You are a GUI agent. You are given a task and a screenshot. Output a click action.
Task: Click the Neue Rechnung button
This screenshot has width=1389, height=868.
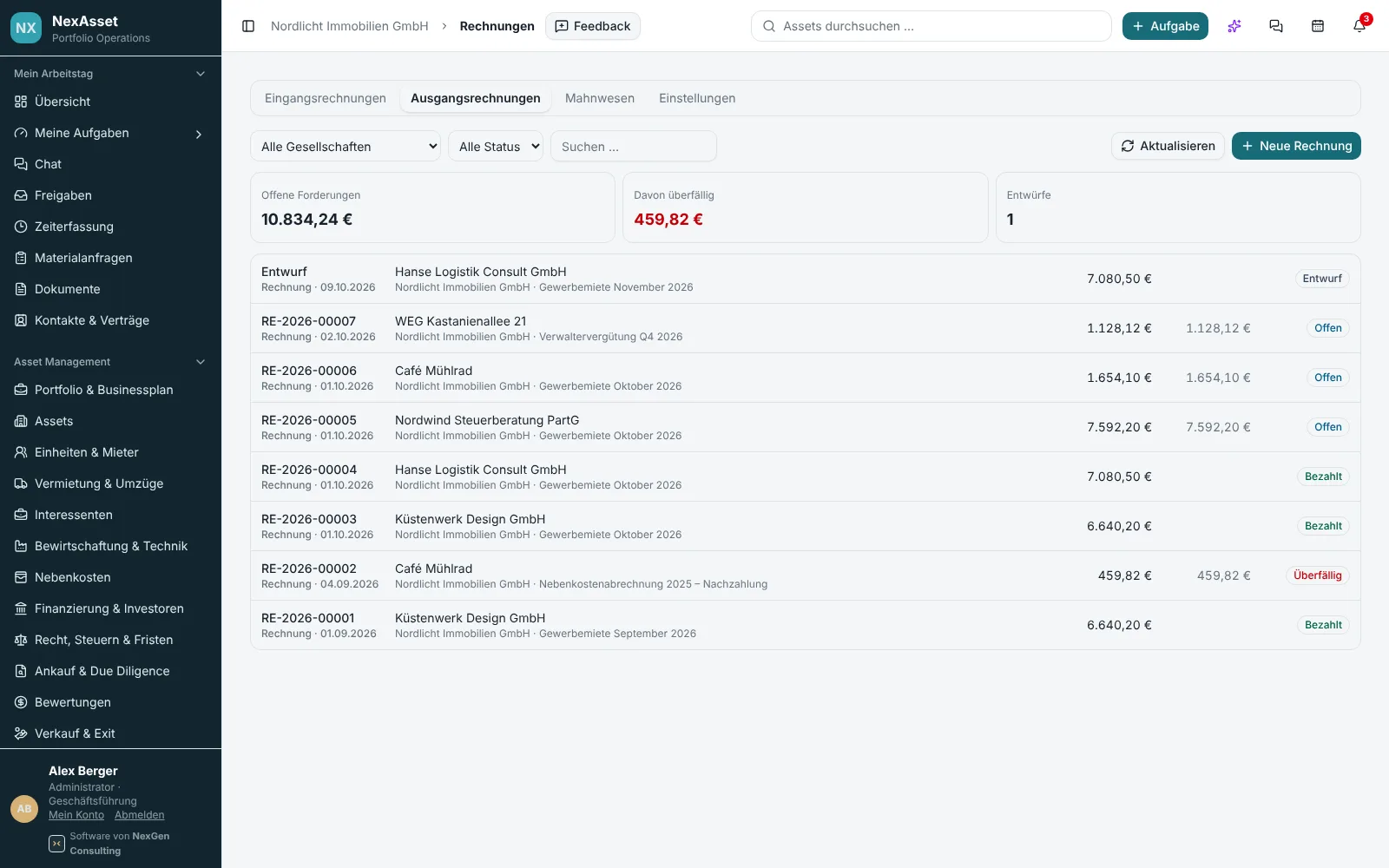pos(1296,146)
